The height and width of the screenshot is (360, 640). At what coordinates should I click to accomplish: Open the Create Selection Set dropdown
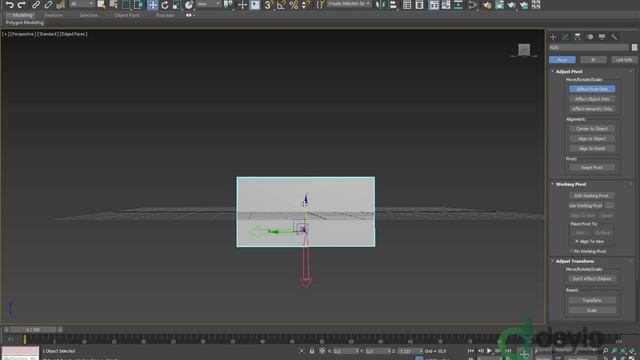[x=349, y=4]
